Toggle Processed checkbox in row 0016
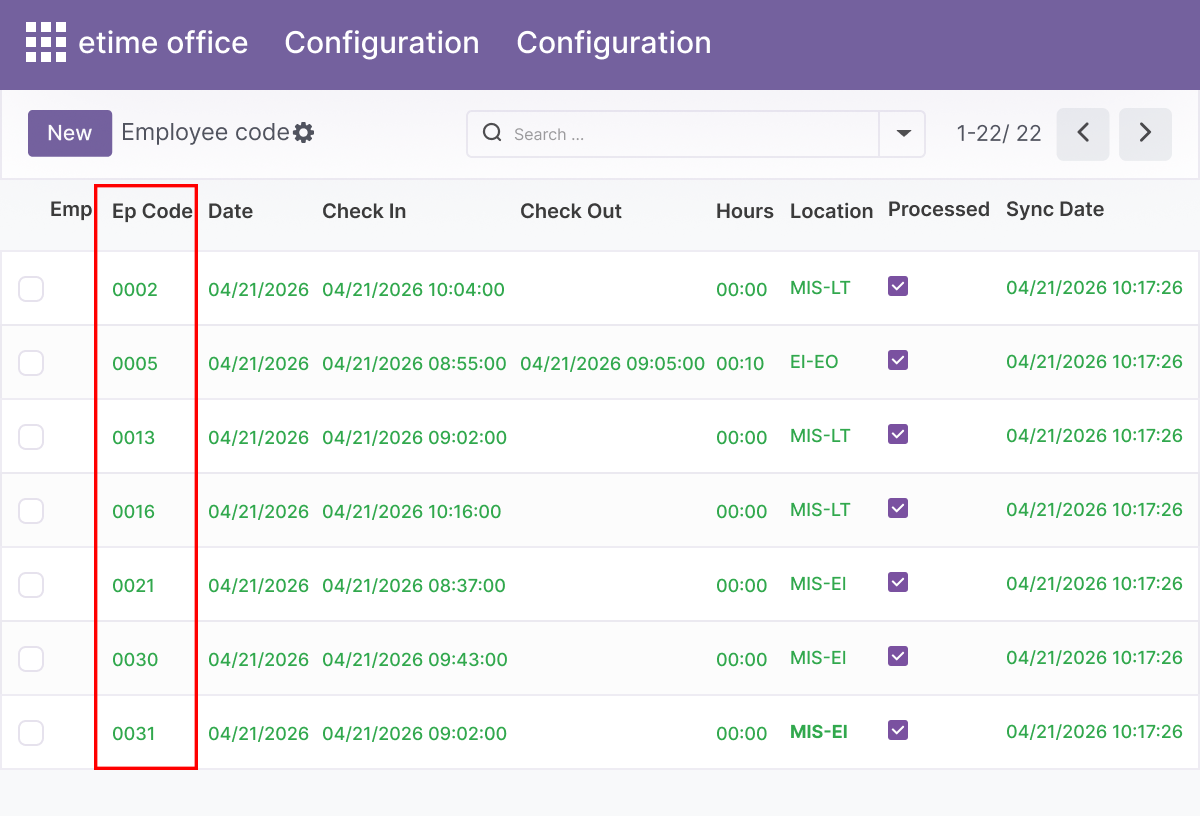The width and height of the screenshot is (1200, 816). coord(898,508)
